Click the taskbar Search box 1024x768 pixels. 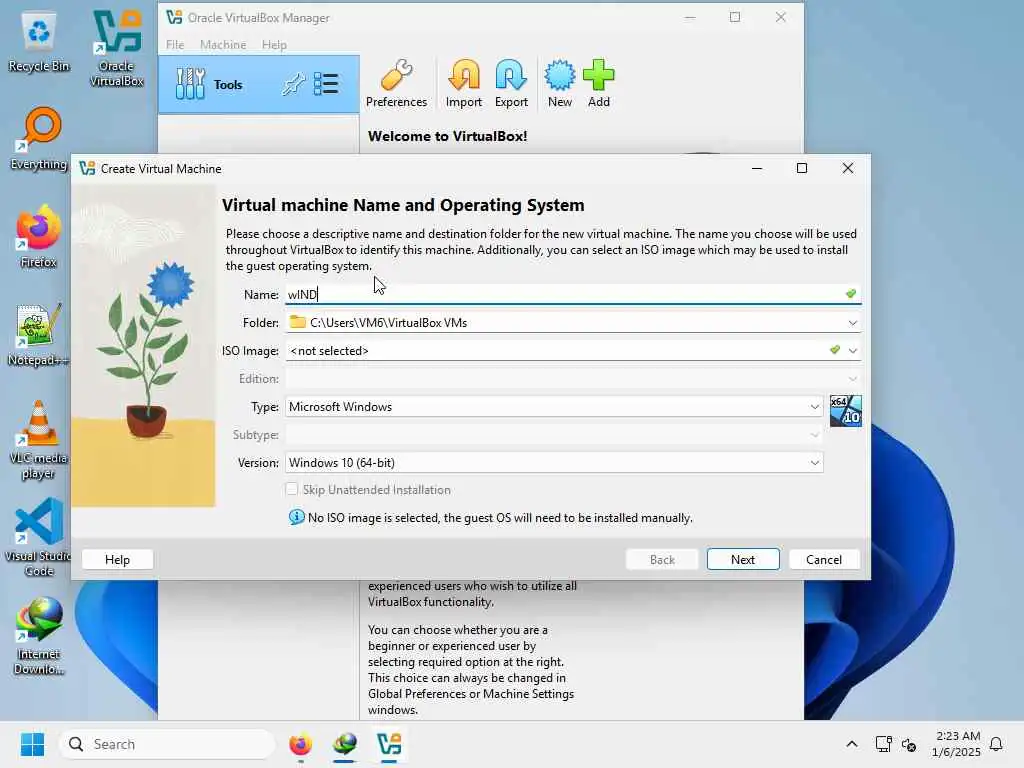(167, 744)
